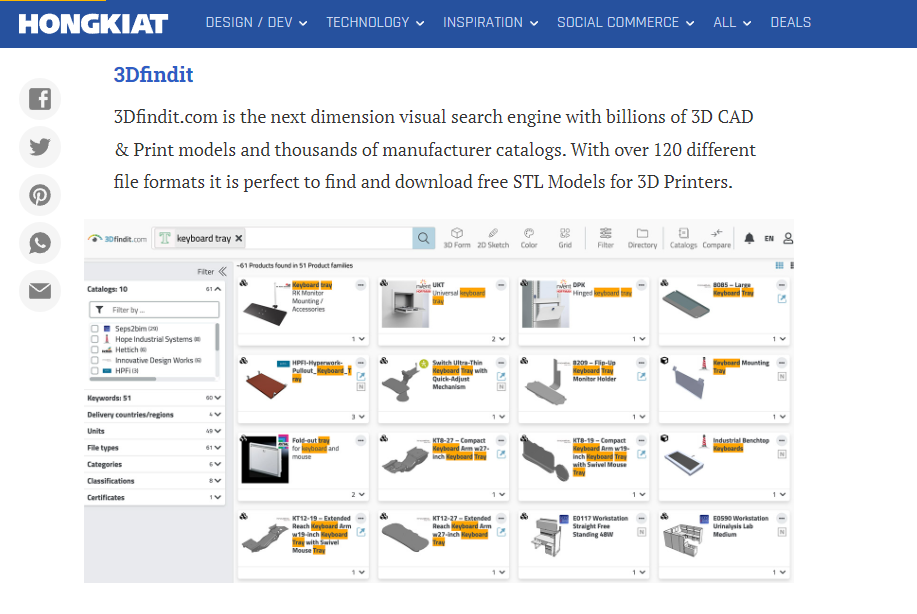917x614 pixels.
Task: Expand variants on HPFI-Hyperwork Pullout card
Action: (x=358, y=417)
